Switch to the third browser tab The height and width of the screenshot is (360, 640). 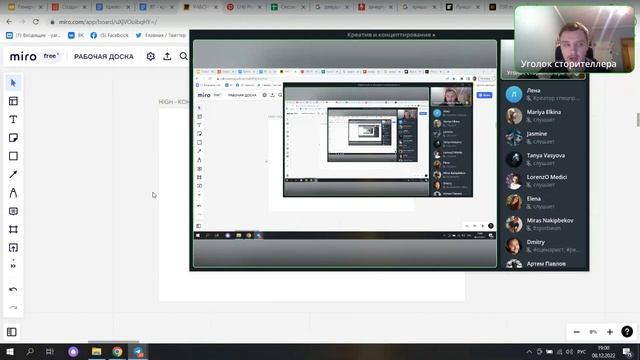coord(113,7)
